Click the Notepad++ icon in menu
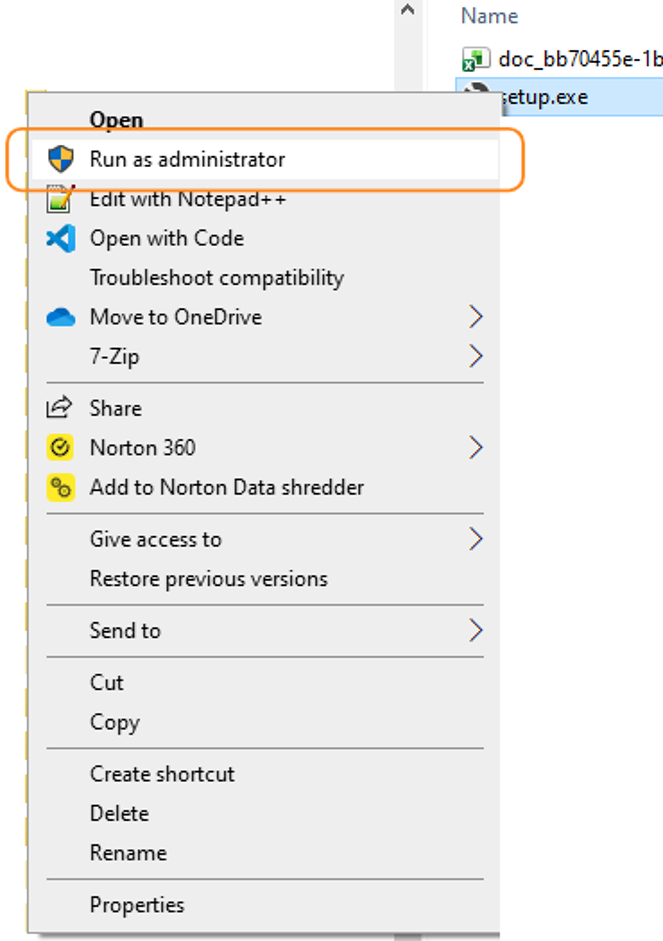663x941 pixels. click(x=61, y=199)
